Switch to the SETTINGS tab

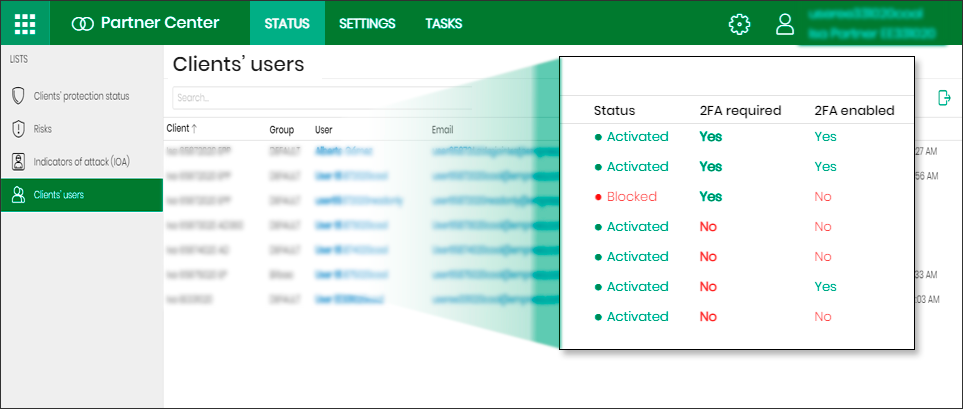(x=367, y=24)
